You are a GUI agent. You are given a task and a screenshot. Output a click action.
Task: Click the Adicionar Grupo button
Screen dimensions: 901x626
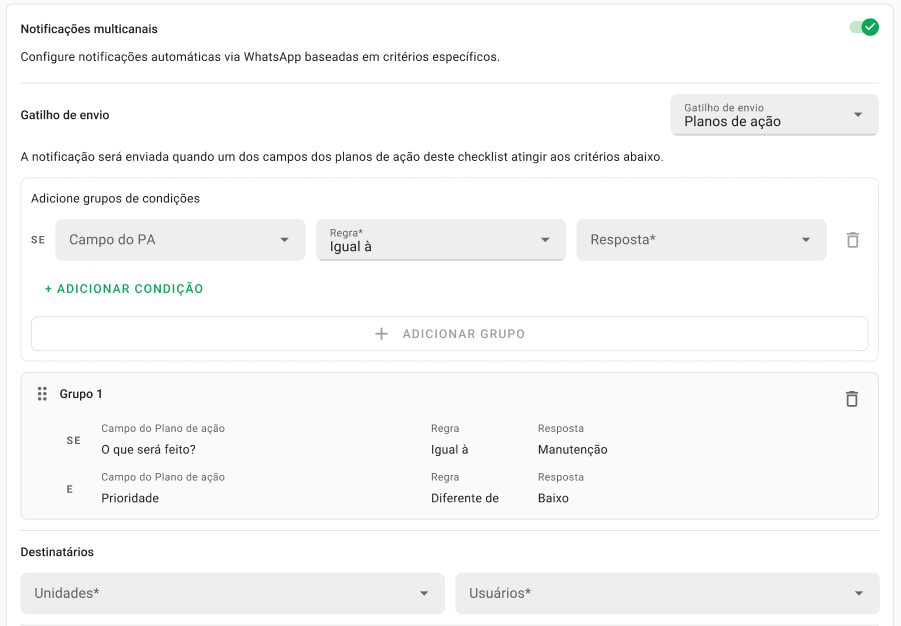click(449, 333)
